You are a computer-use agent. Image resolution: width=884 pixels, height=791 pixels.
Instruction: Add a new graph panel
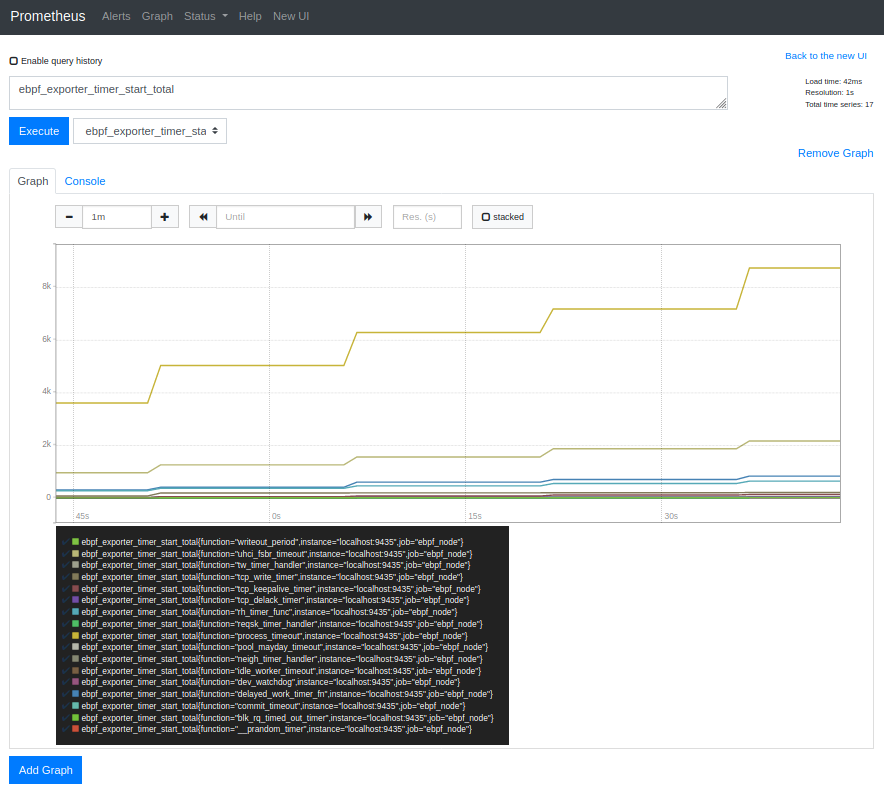point(45,770)
